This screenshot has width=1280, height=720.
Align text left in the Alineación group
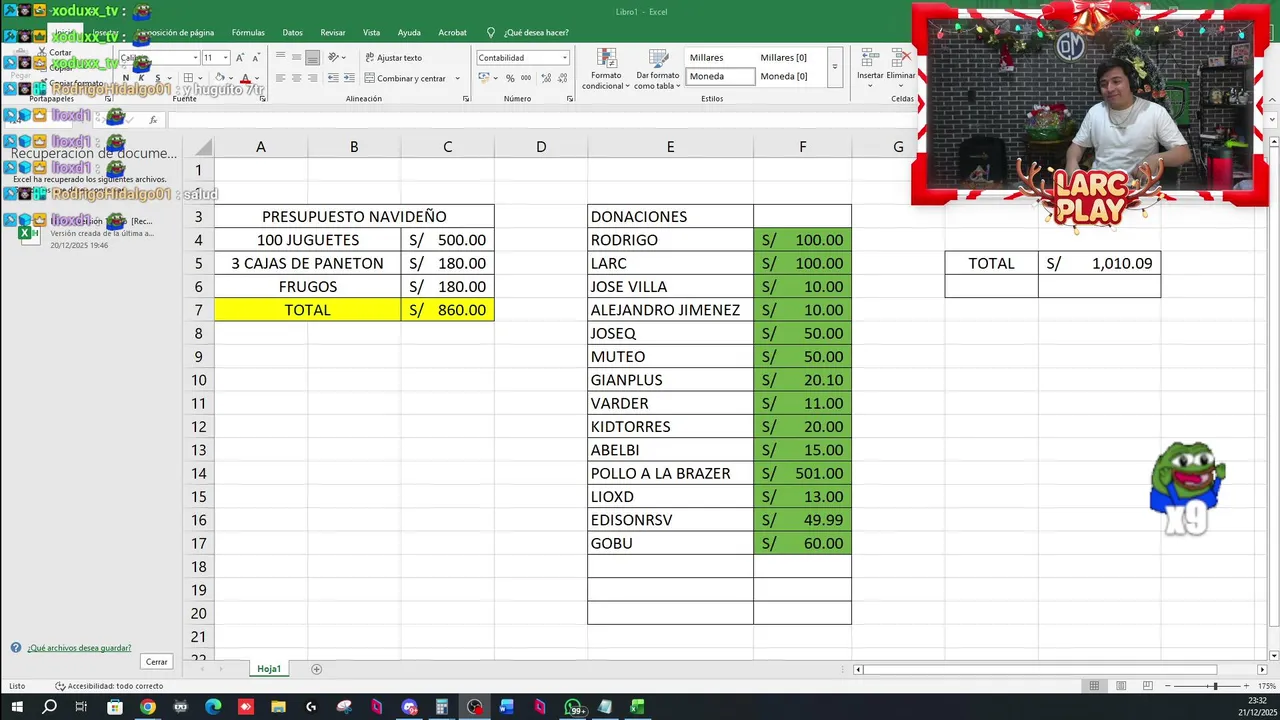pos(281,78)
